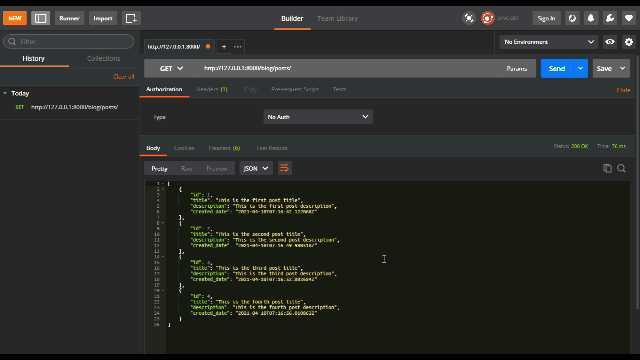Switch response view to Pretty
The width and height of the screenshot is (640, 360).
click(x=160, y=169)
